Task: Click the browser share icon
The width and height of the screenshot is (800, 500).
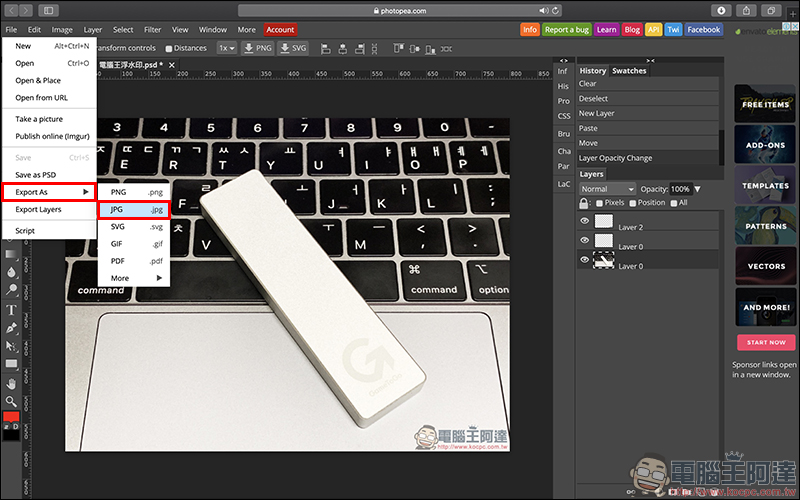Action: 746,10
